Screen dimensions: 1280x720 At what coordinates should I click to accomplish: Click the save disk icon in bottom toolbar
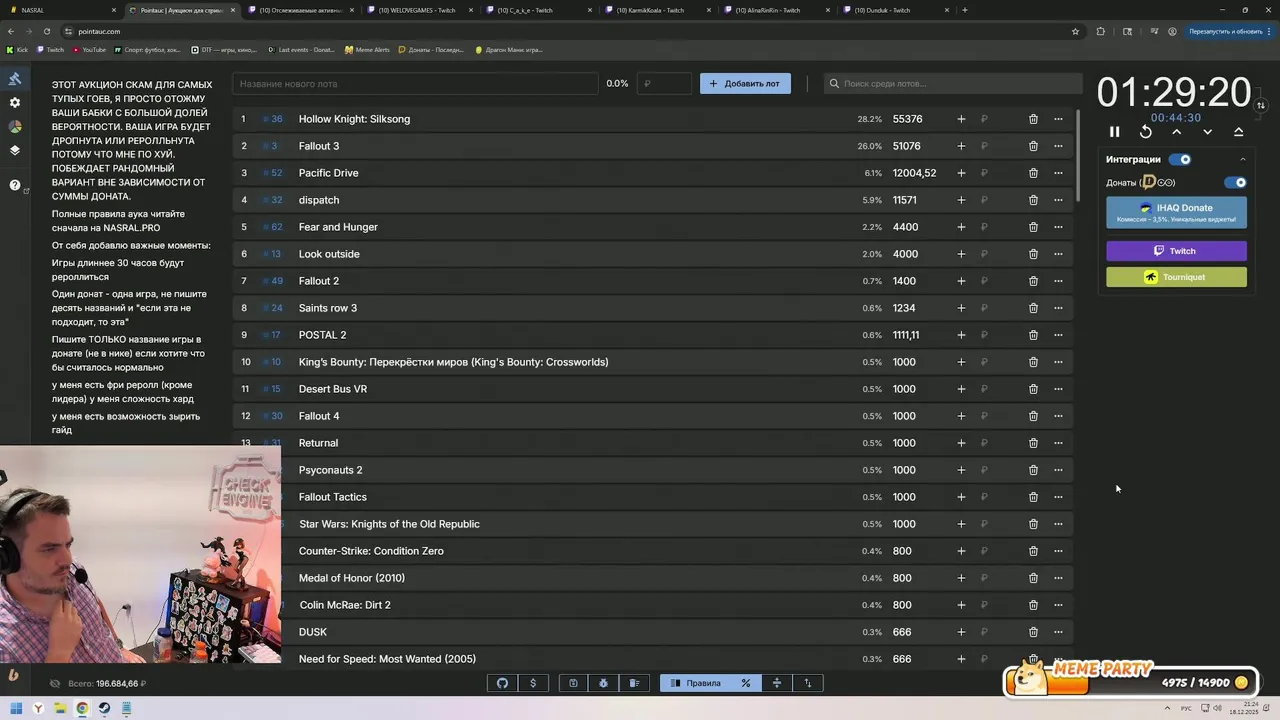tap(573, 683)
